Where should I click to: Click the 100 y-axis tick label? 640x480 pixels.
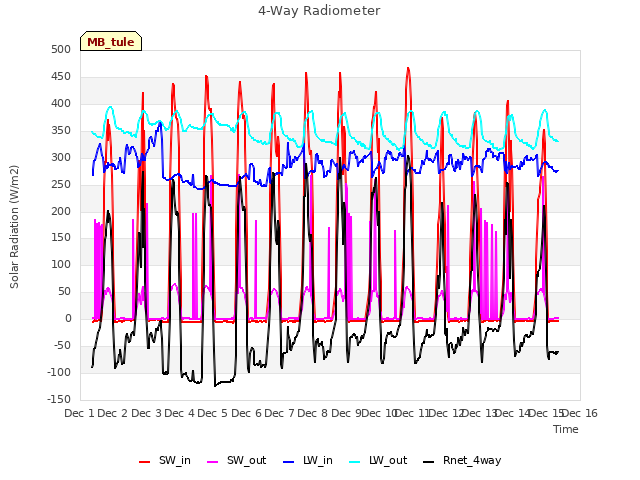click(x=61, y=264)
